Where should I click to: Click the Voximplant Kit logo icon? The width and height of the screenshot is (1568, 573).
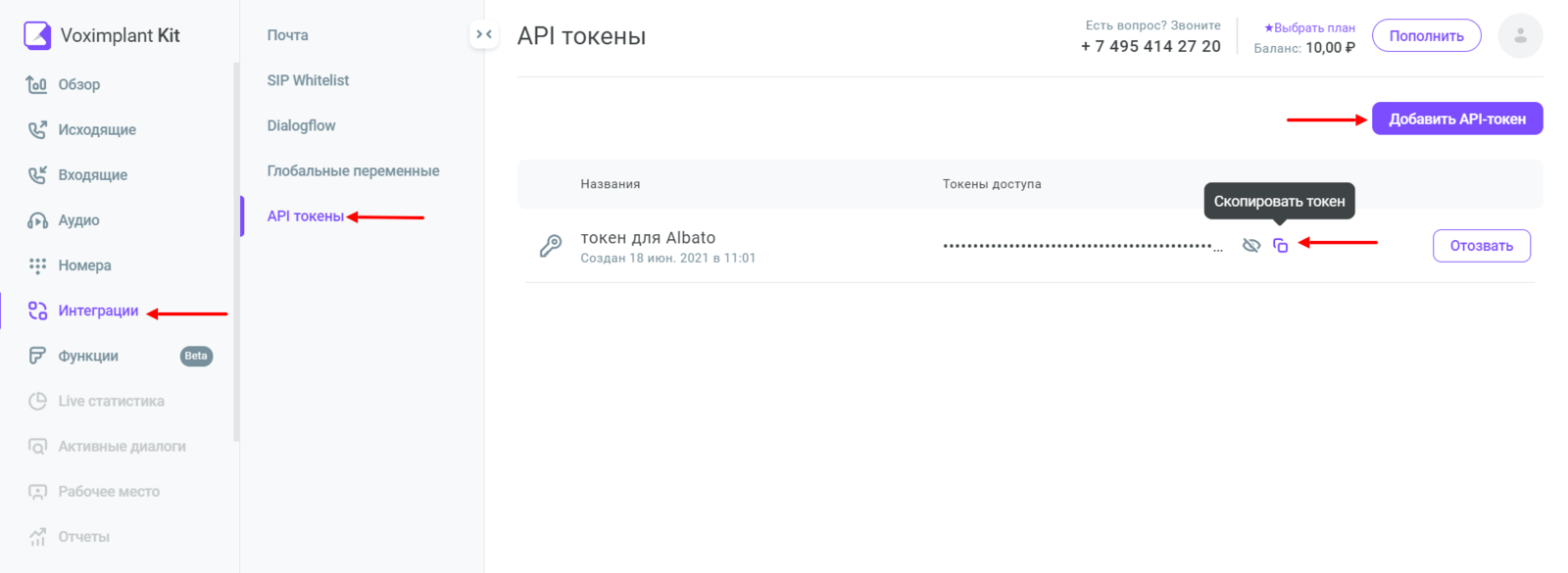click(37, 35)
